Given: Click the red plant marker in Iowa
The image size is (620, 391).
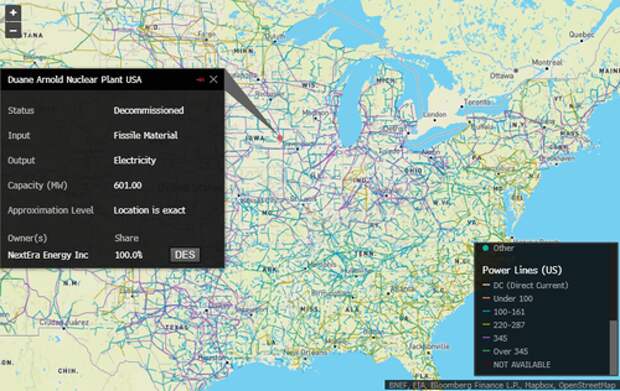Looking at the screenshot, I should 280,138.
